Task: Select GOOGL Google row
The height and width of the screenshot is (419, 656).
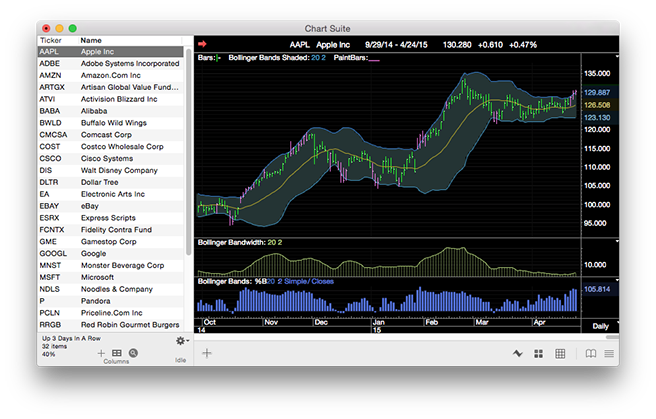Action: click(x=110, y=253)
